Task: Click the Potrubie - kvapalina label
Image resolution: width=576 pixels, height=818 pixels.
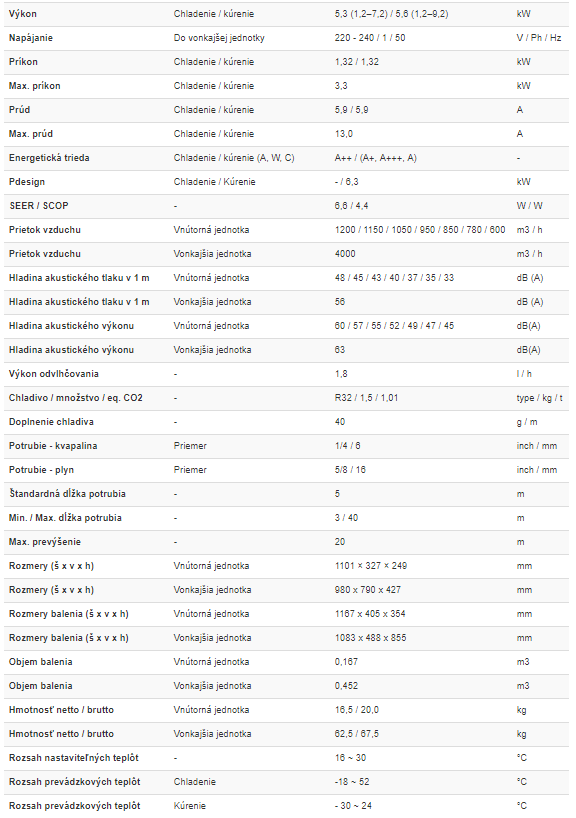Action: [x=53, y=446]
